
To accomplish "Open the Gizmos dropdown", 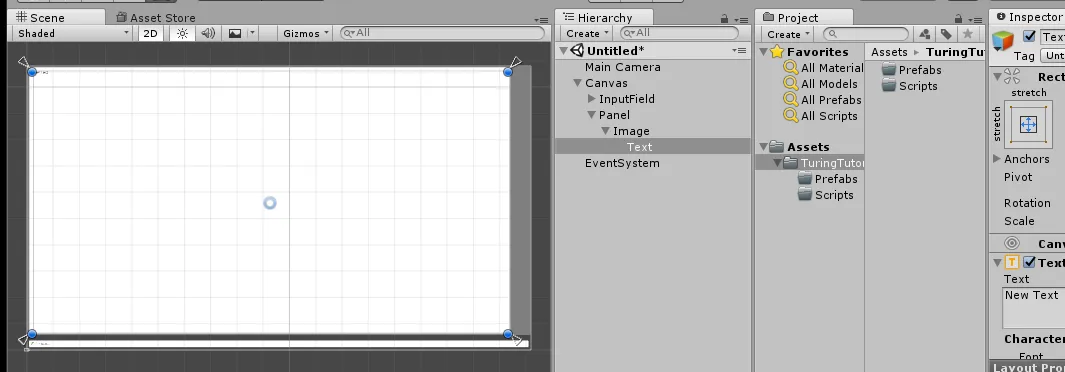I will coord(306,33).
